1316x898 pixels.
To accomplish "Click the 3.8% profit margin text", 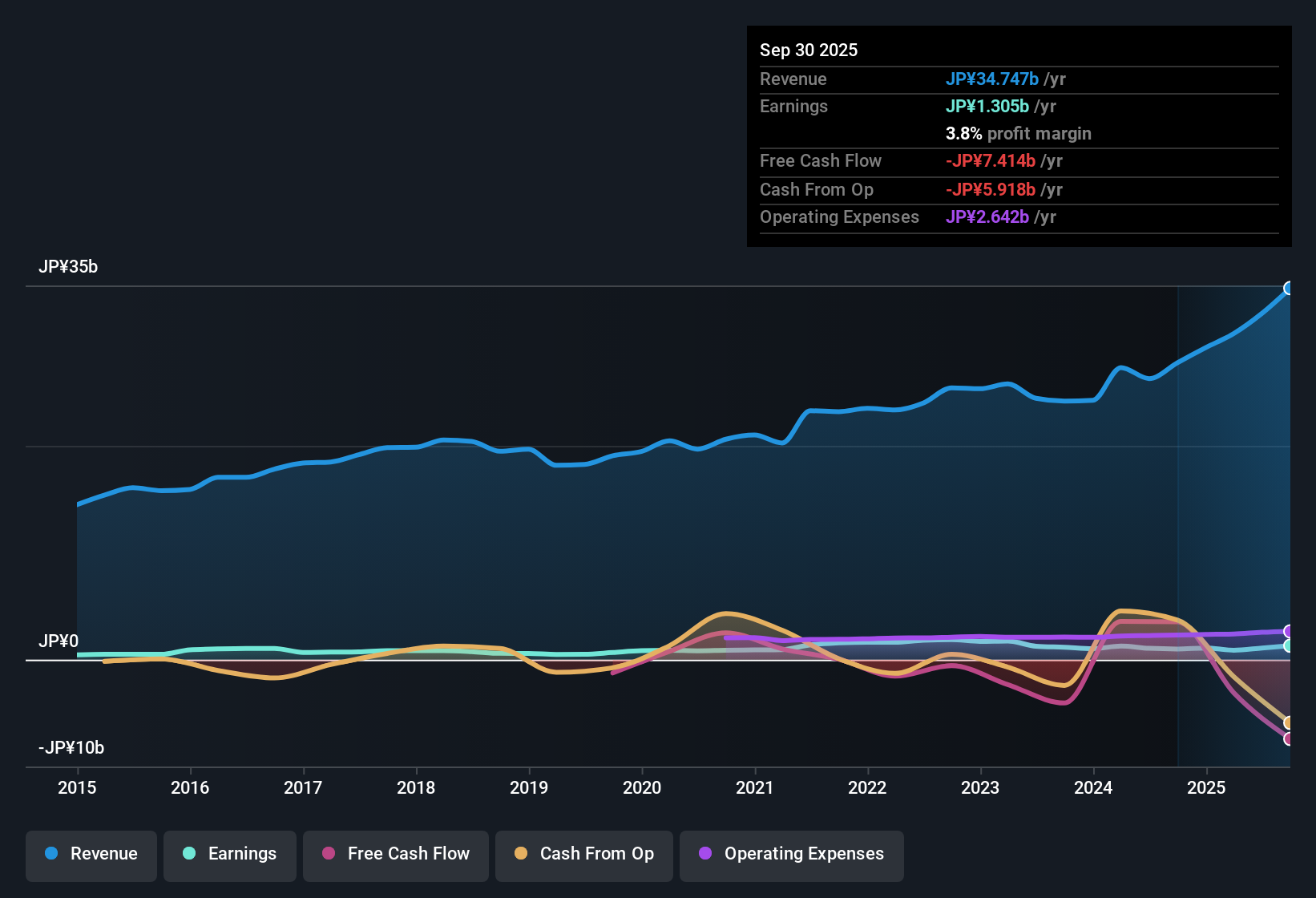I will [1018, 133].
